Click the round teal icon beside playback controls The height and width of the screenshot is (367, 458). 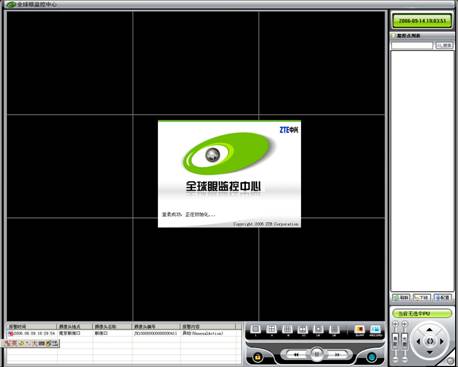click(372, 357)
